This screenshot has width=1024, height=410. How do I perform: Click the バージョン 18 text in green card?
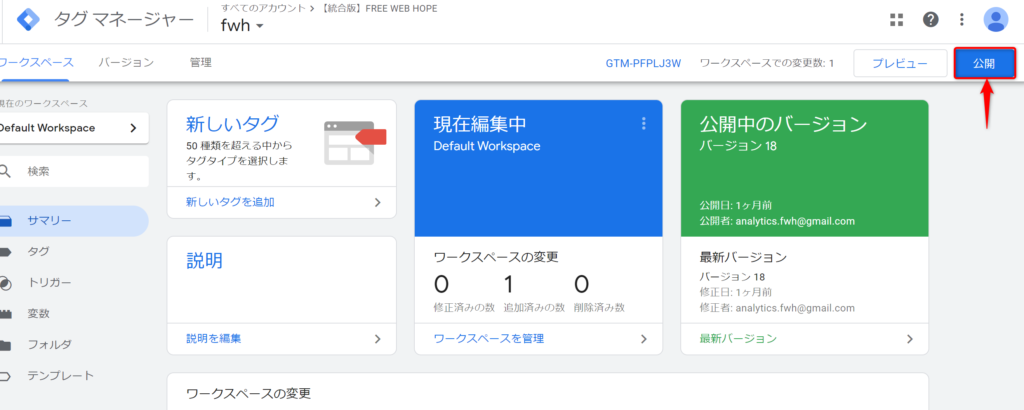click(738, 146)
